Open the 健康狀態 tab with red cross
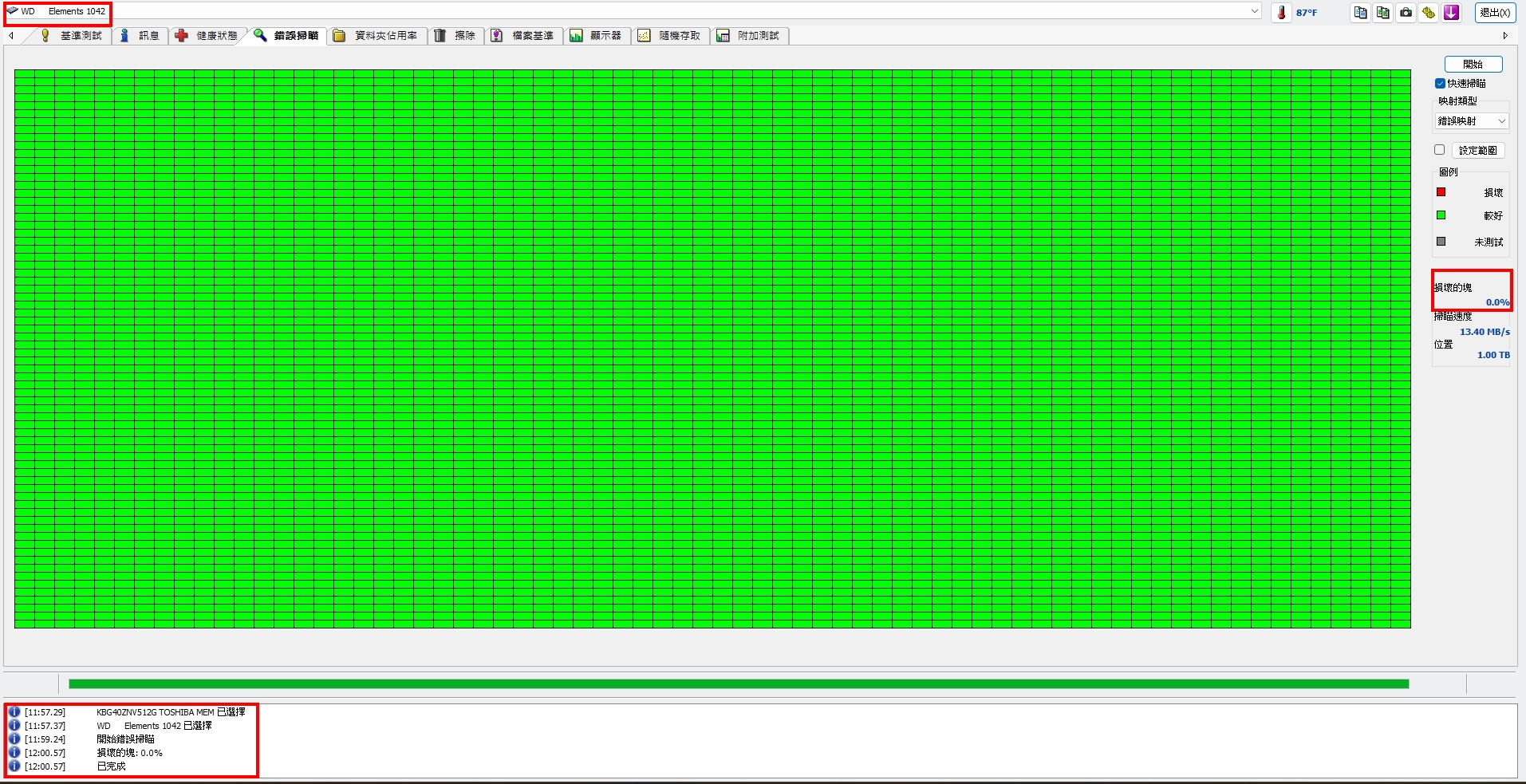1526x784 pixels. click(206, 35)
